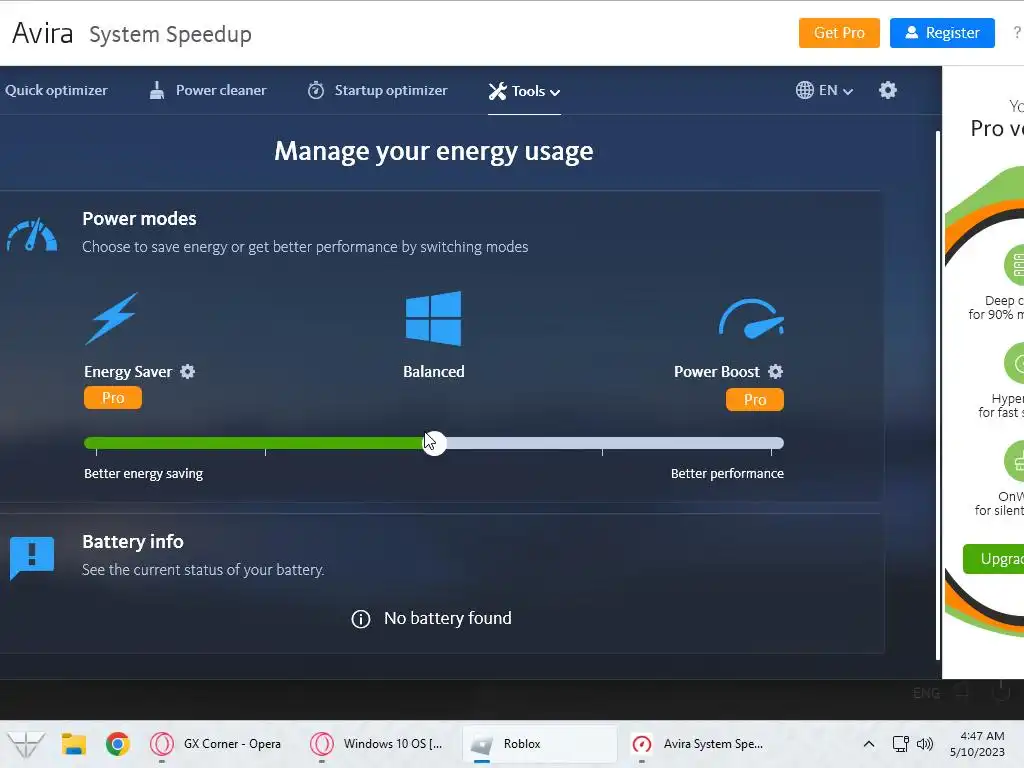Select the Energy Saver lightning bolt icon
1024x768 pixels.
tap(112, 318)
